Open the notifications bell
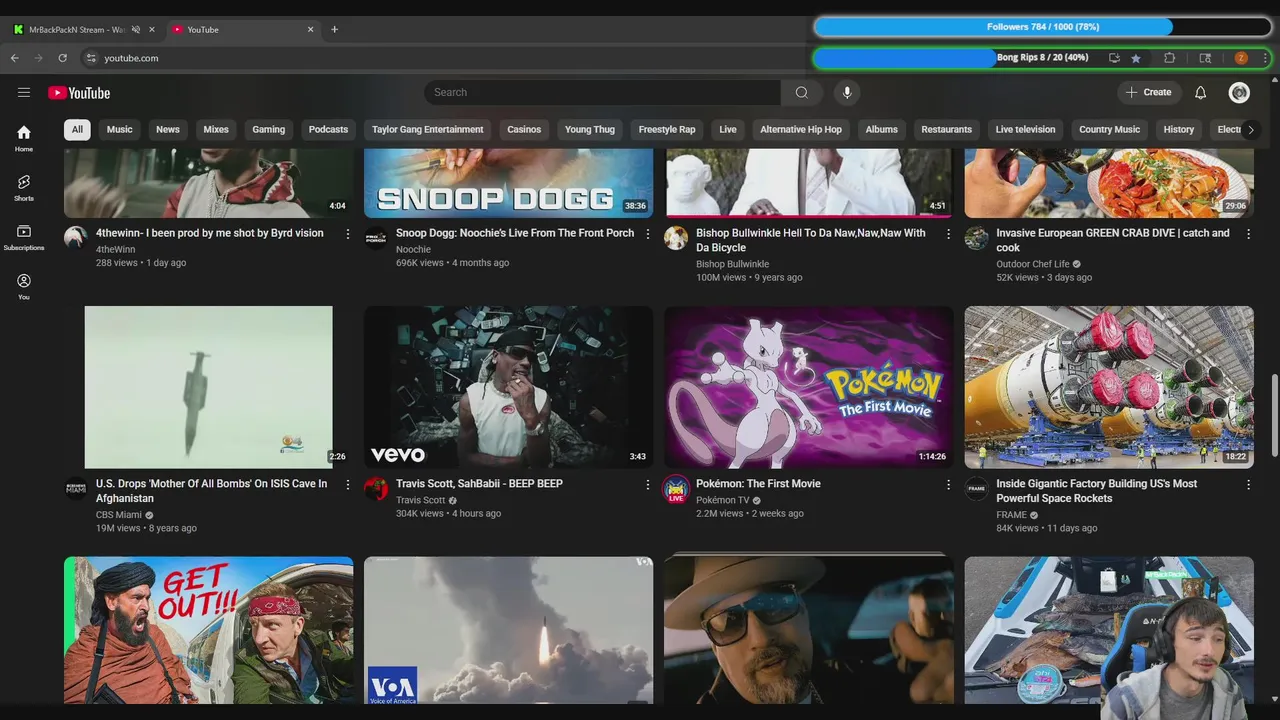Viewport: 1280px width, 720px height. point(1201,92)
